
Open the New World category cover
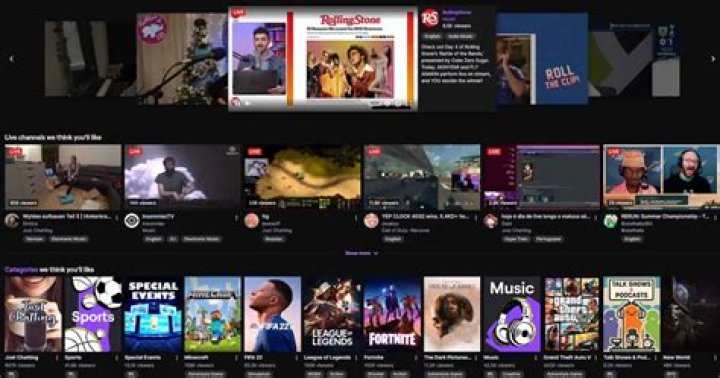point(691,314)
